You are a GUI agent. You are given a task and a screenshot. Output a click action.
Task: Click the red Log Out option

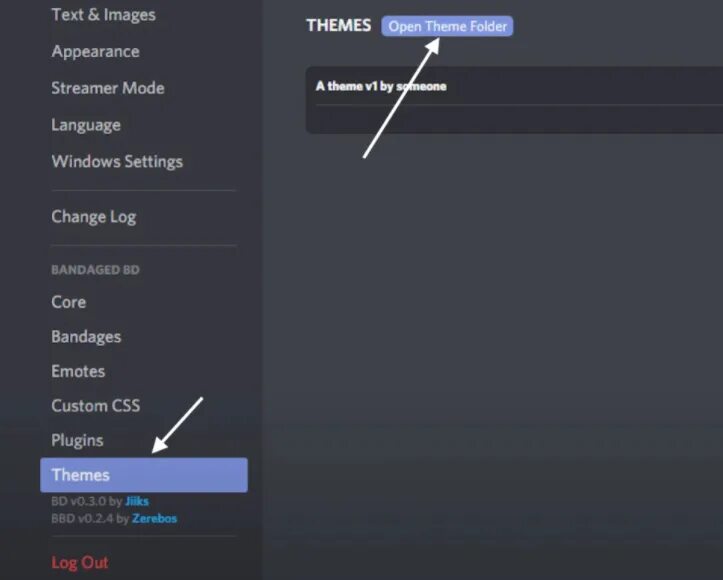tap(80, 562)
